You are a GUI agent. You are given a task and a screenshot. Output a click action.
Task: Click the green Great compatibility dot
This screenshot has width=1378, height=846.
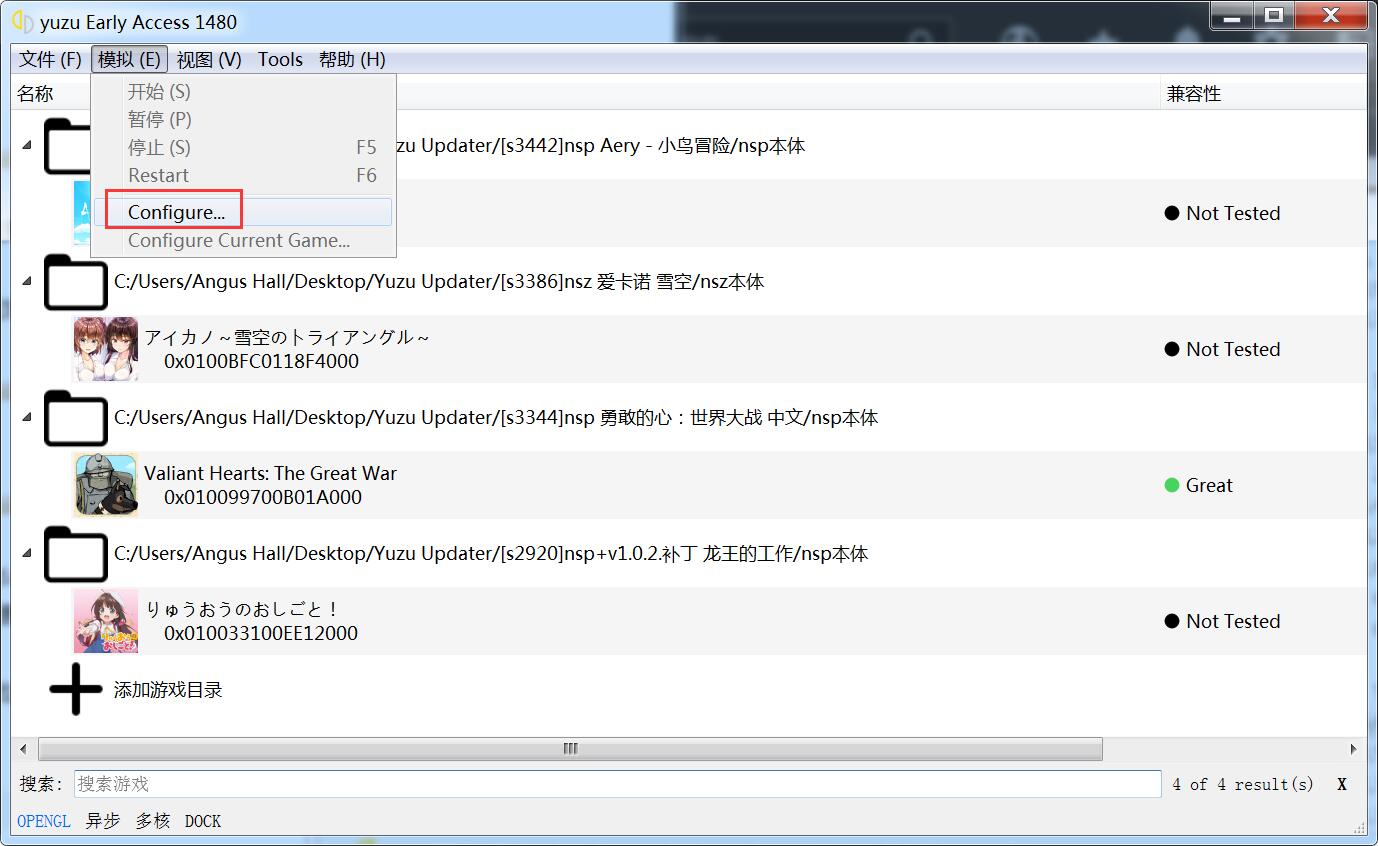pyautogui.click(x=1172, y=485)
